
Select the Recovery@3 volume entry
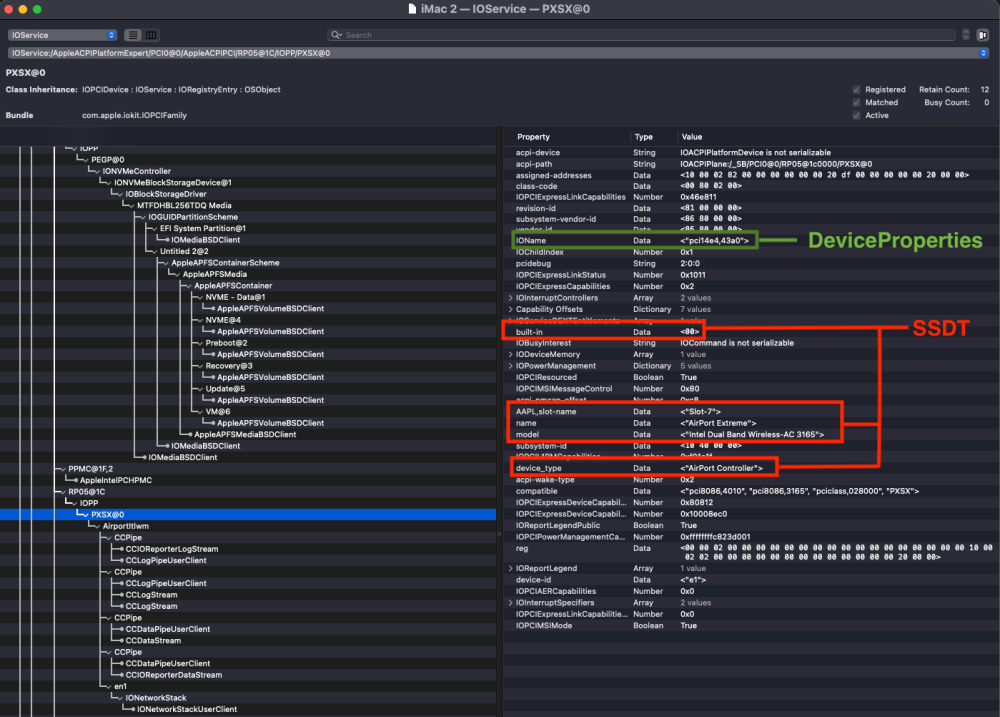pyautogui.click(x=229, y=366)
